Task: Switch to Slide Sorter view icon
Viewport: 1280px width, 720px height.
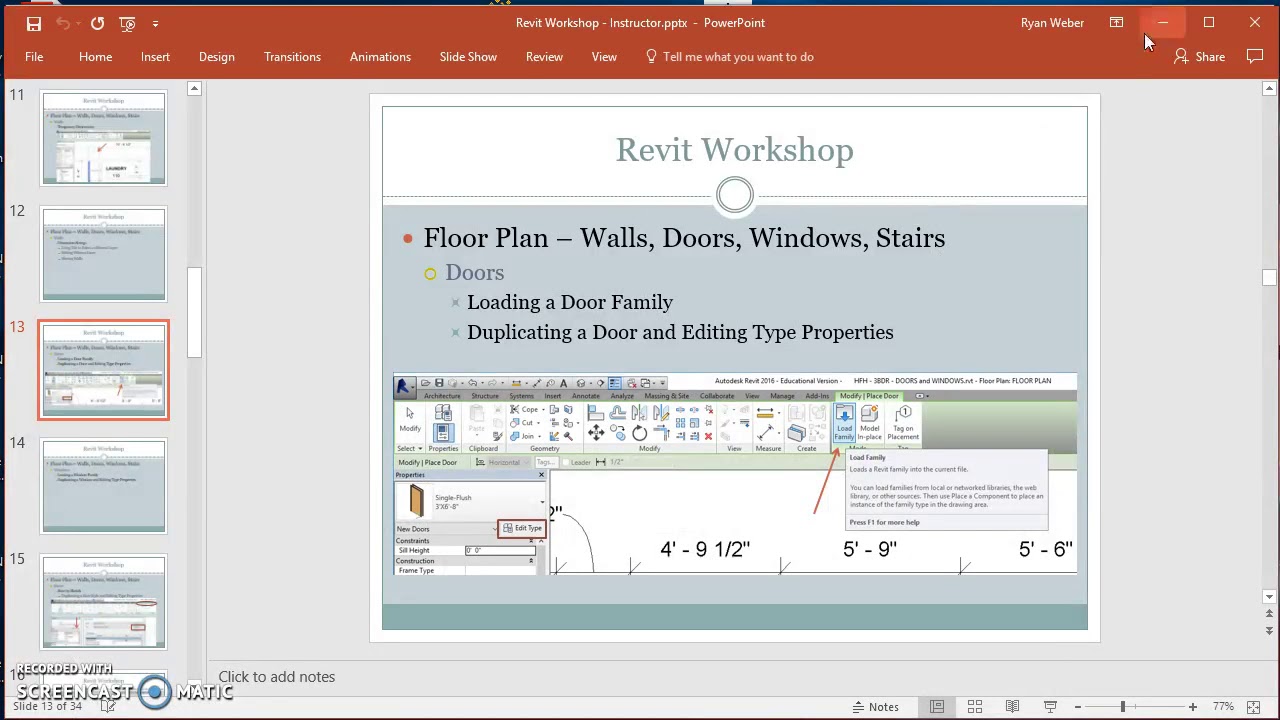Action: coord(975,707)
